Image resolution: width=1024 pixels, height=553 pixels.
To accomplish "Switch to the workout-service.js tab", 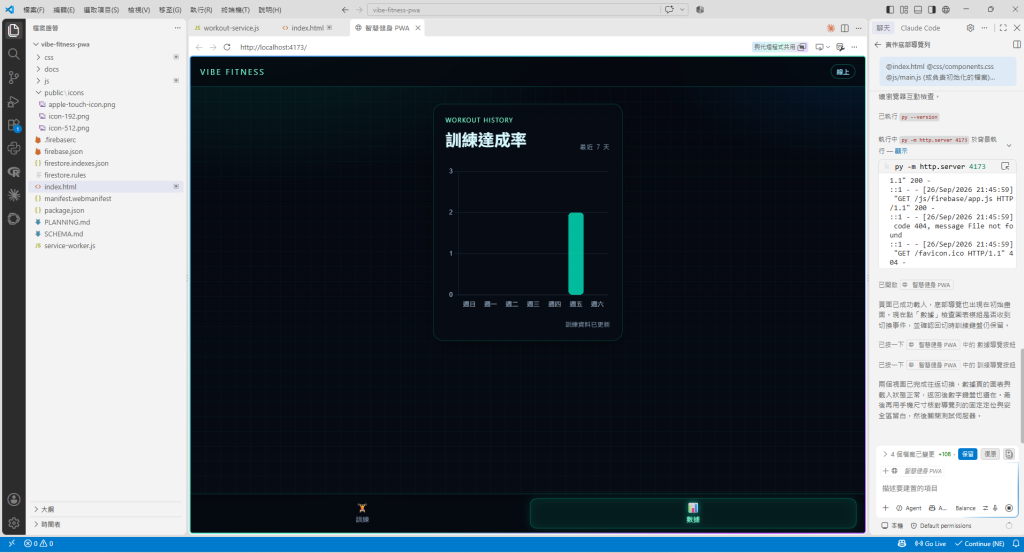I will (x=231, y=28).
